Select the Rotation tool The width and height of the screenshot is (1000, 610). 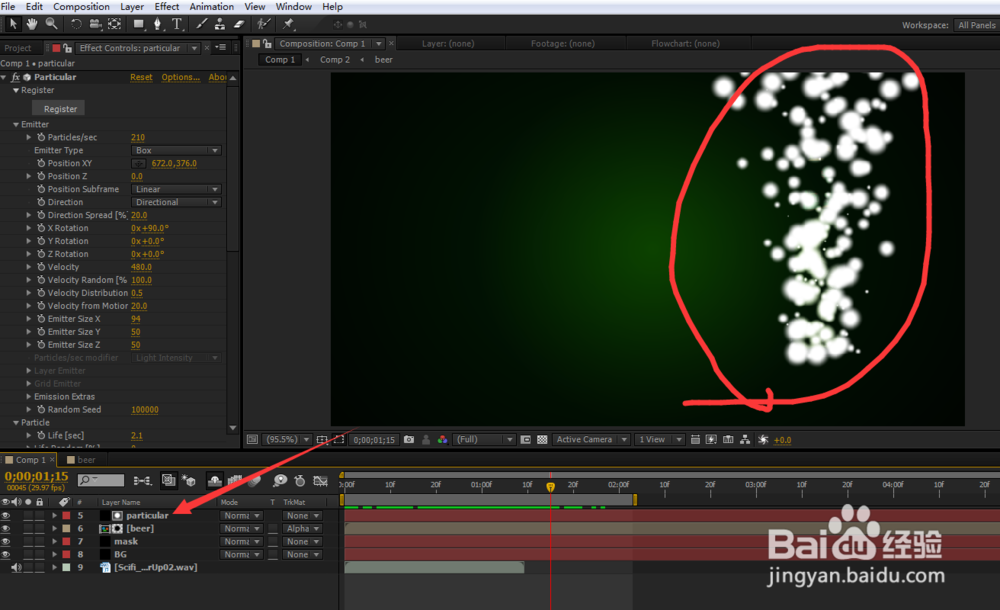click(x=76, y=24)
